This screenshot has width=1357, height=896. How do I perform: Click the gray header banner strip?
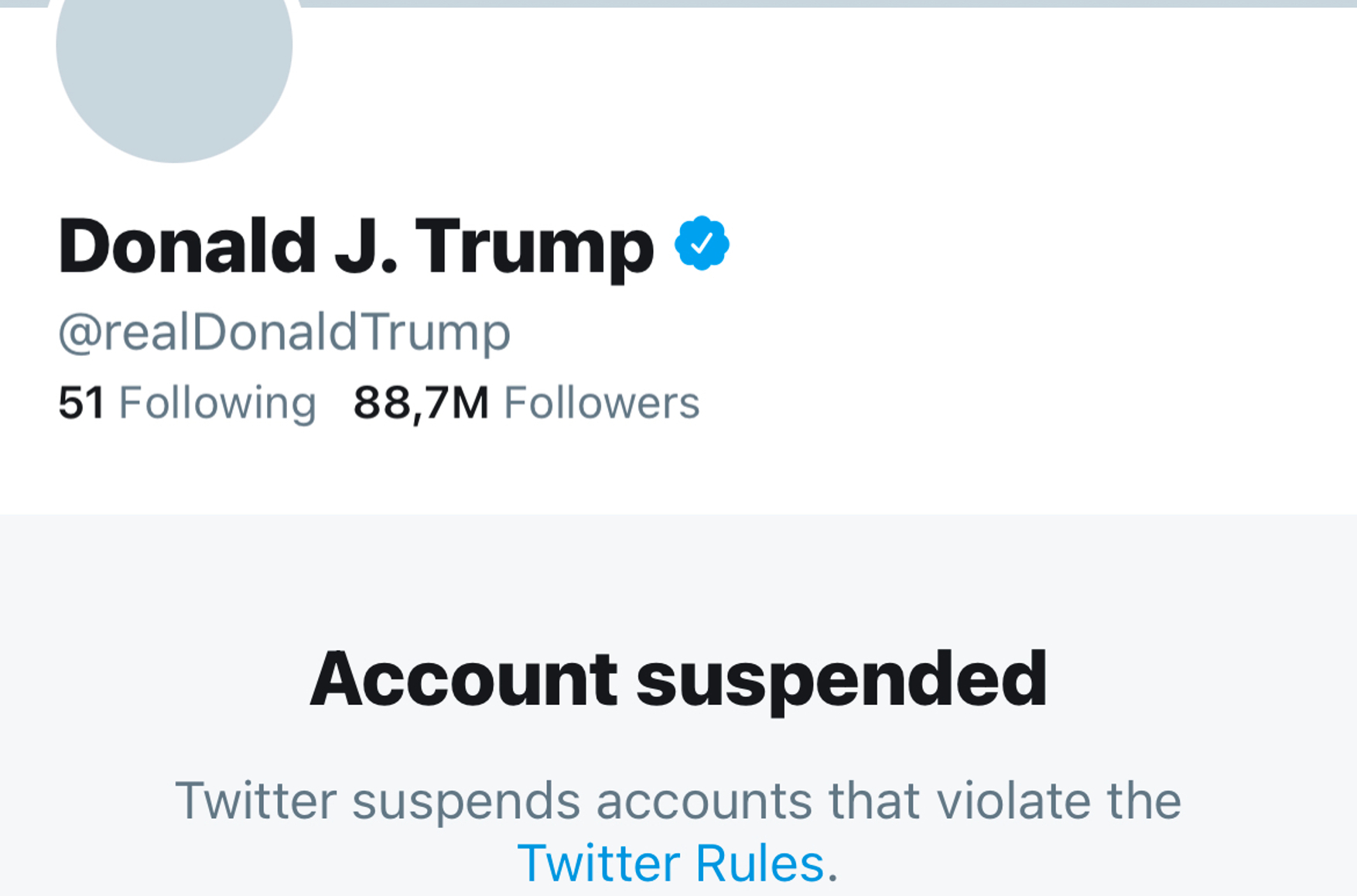pyautogui.click(x=774, y=3)
